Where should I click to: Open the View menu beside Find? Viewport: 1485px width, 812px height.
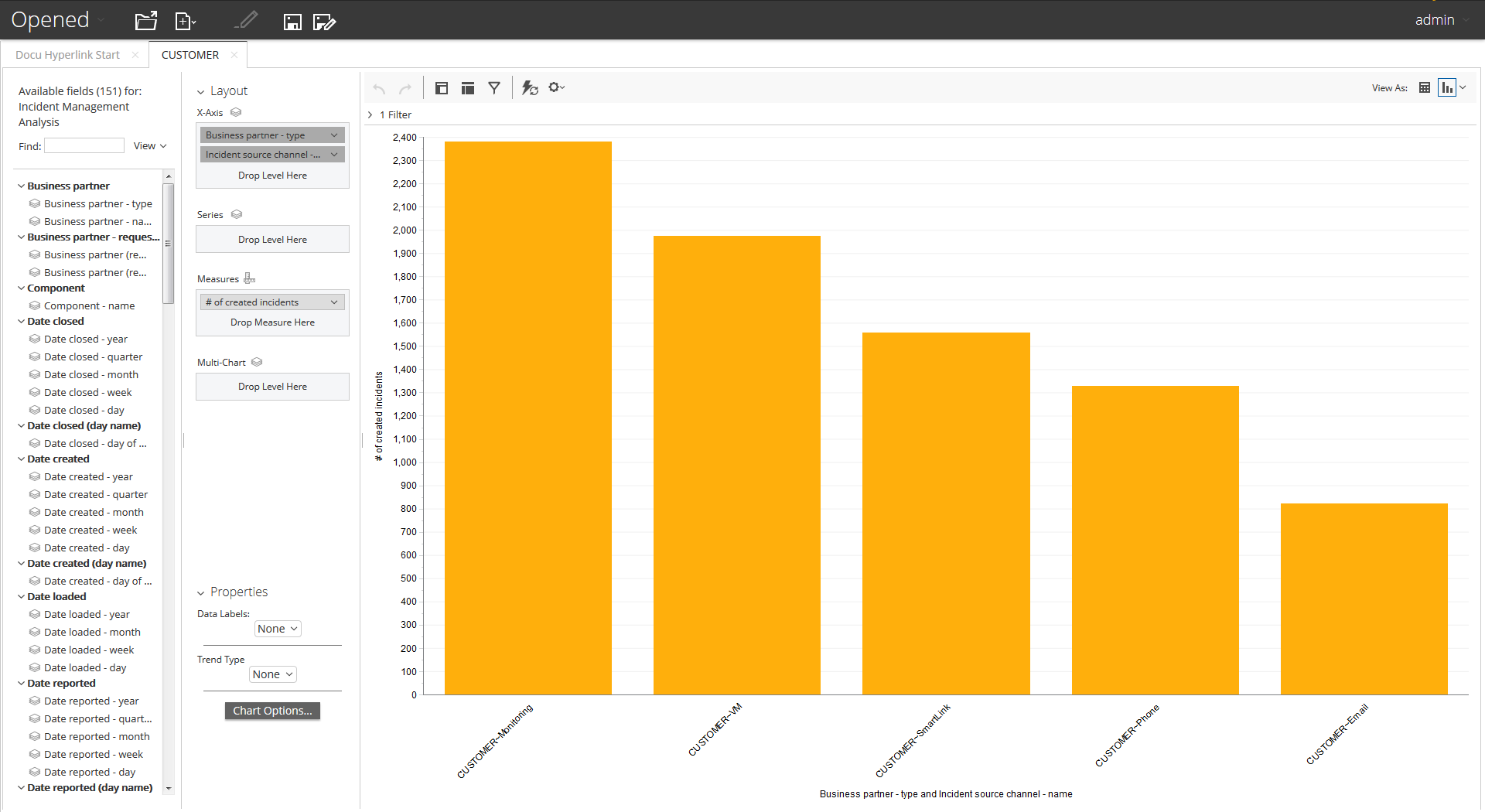[x=150, y=146]
